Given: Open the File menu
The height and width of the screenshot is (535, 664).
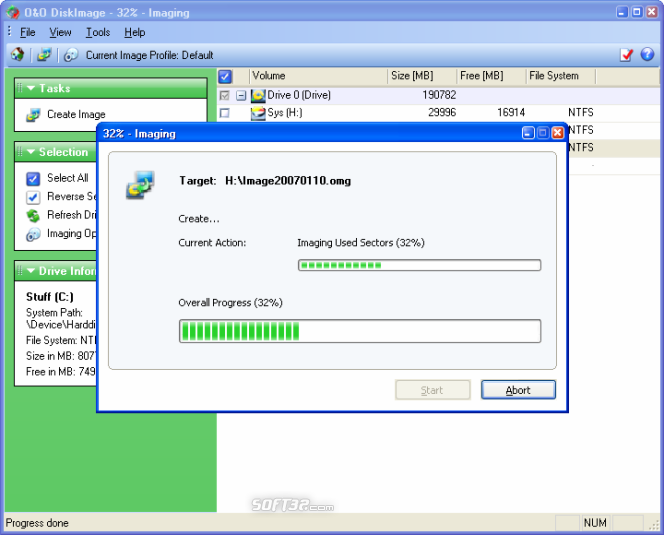Looking at the screenshot, I should (28, 32).
